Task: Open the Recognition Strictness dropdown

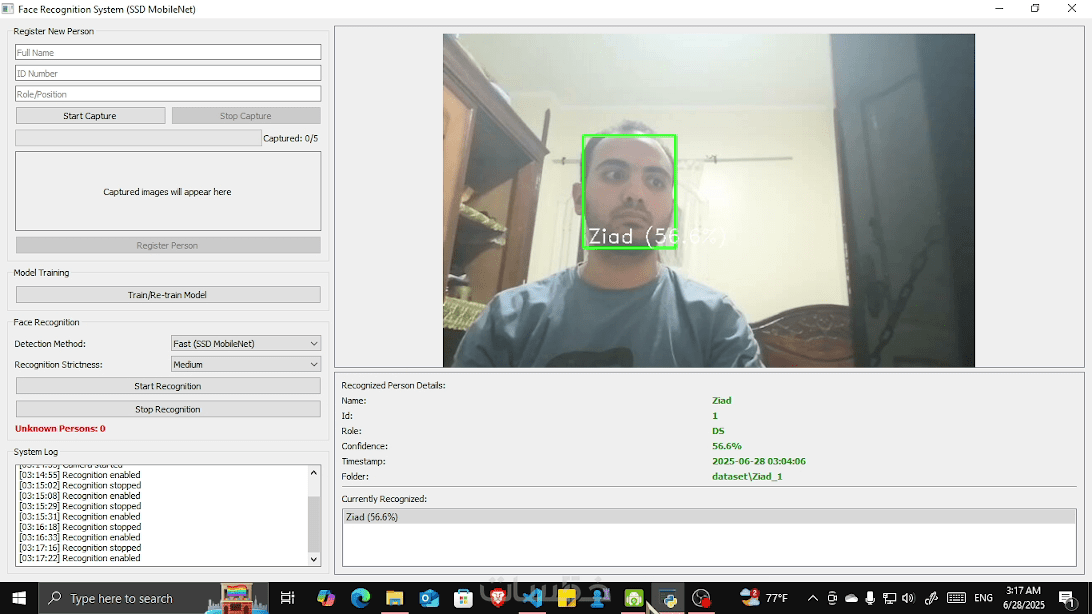Action: point(245,364)
